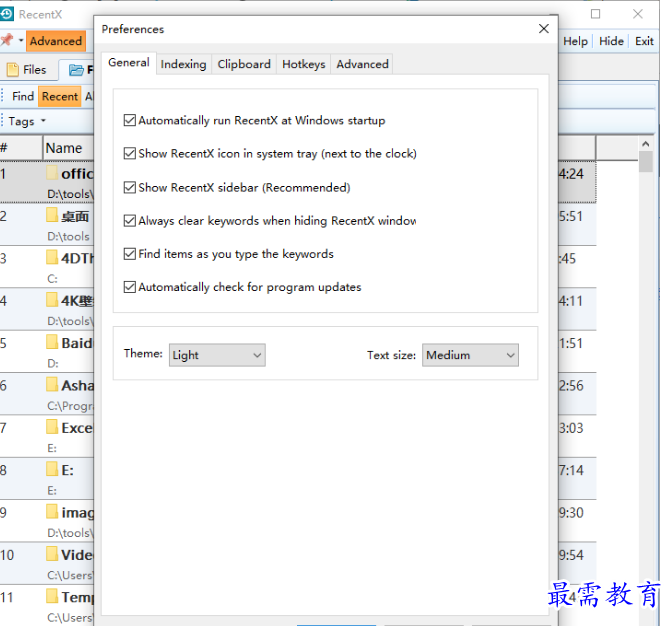Open the Theme dropdown showing Light

(x=217, y=355)
